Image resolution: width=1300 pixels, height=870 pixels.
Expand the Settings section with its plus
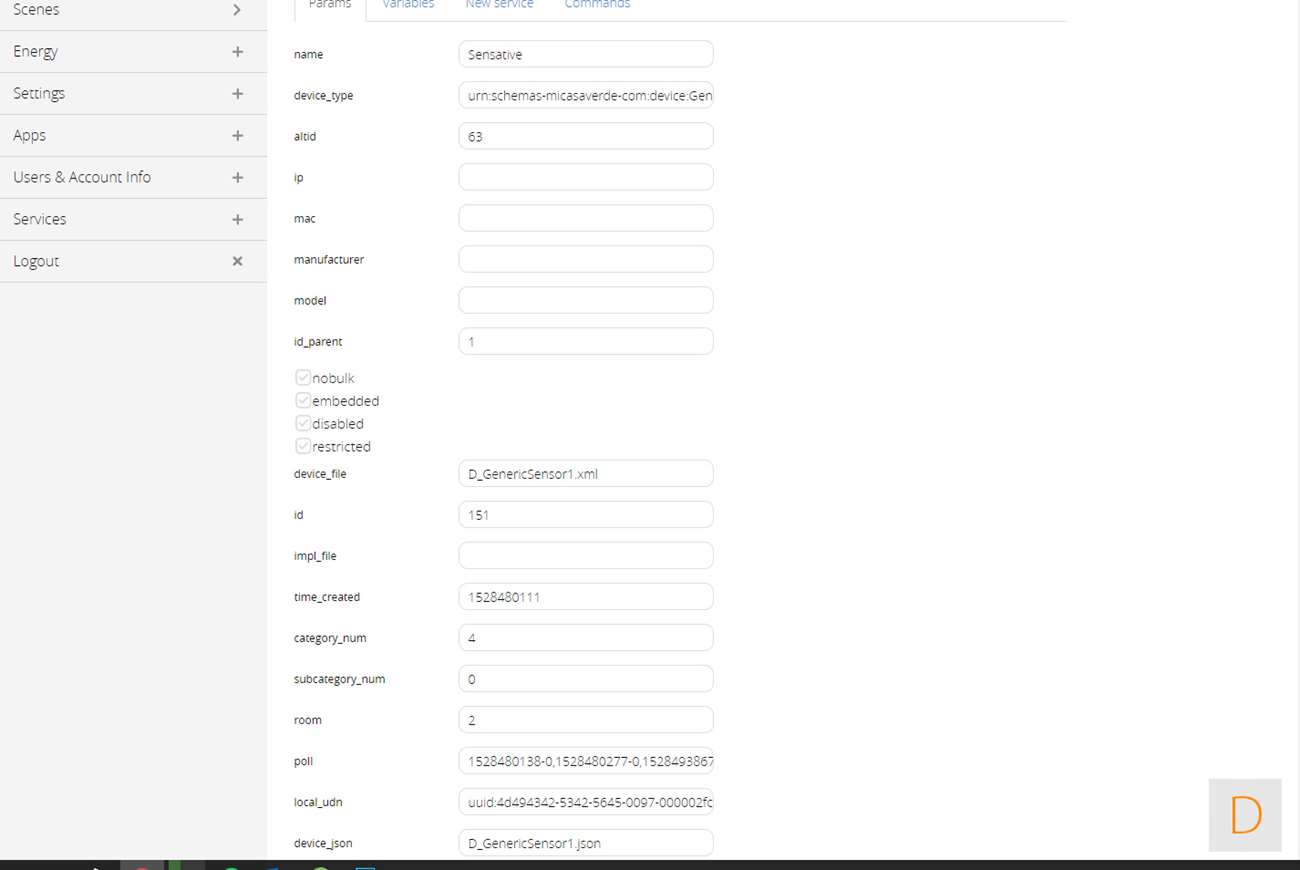click(237, 94)
